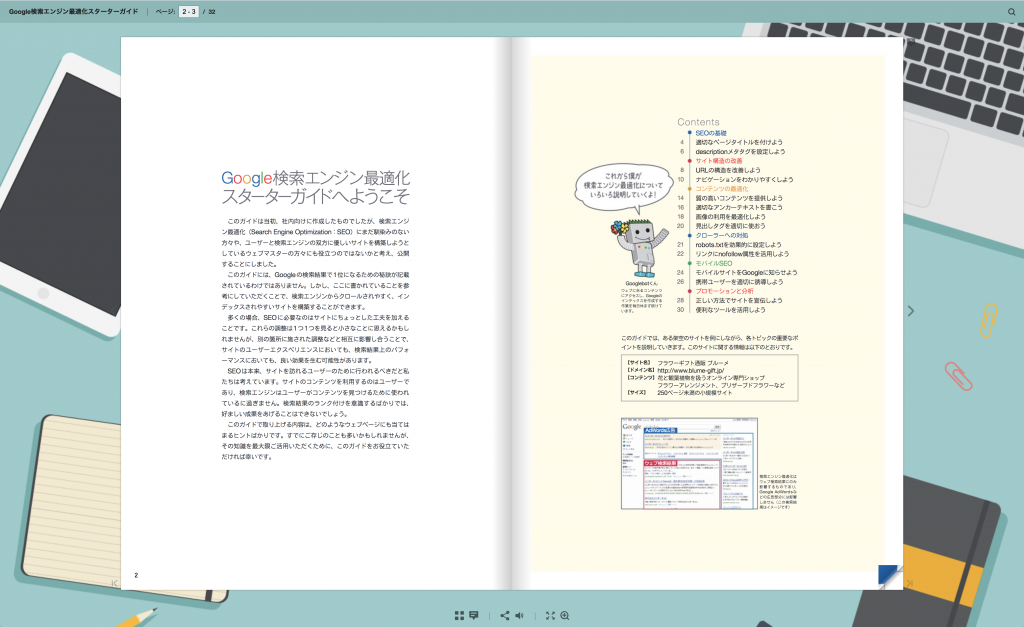Go to the next page arrow
Screen dimensions: 1024x627
(x=911, y=311)
